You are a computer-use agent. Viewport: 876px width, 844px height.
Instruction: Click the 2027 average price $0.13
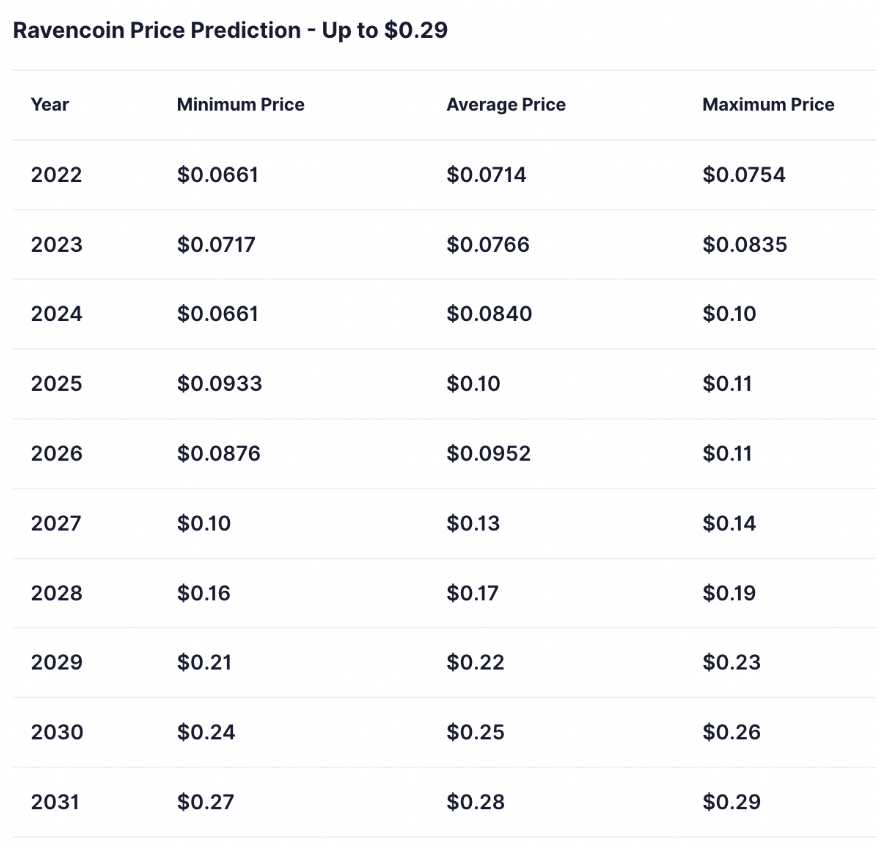click(x=473, y=523)
